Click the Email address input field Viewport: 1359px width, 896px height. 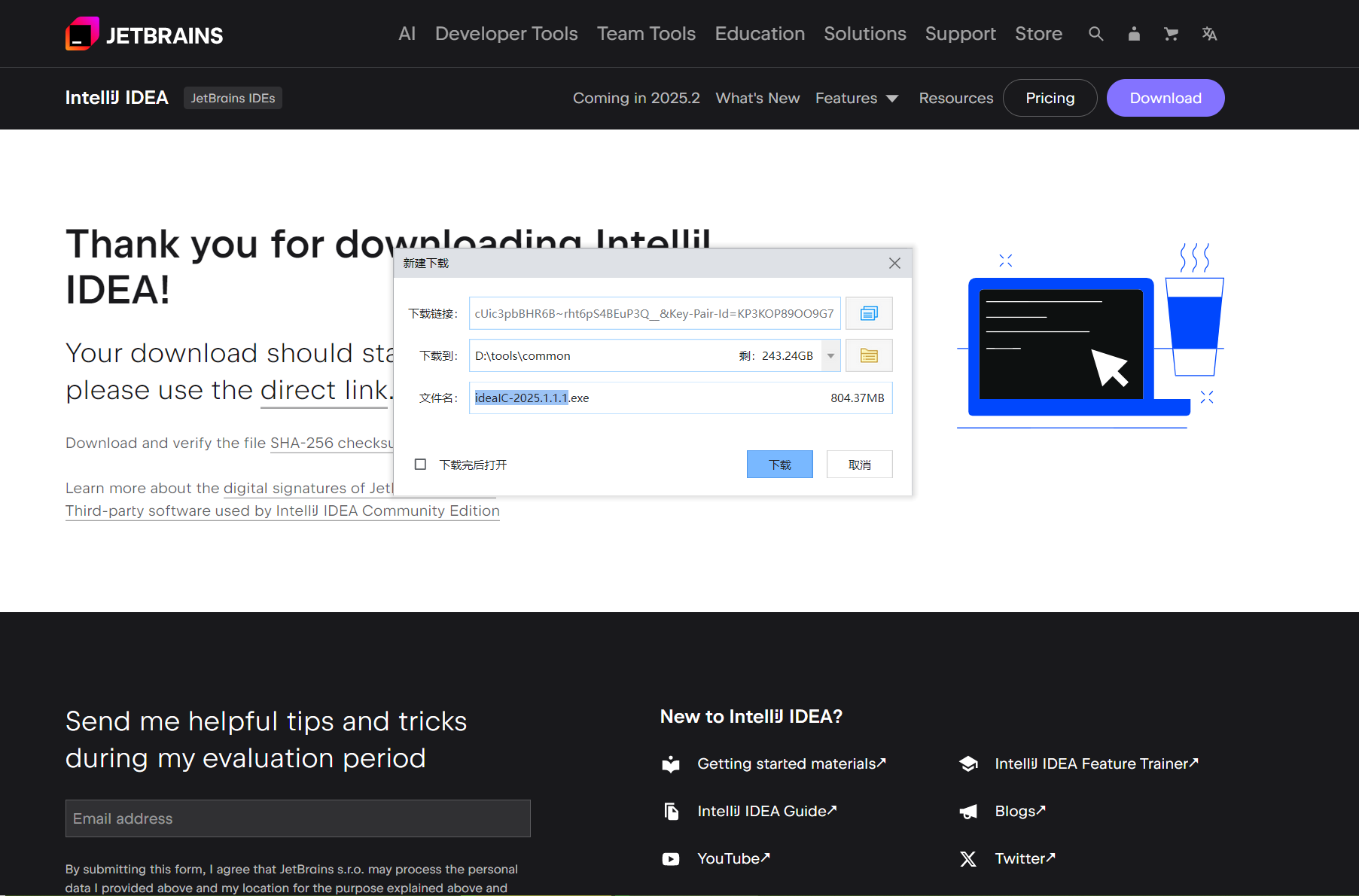coord(298,818)
